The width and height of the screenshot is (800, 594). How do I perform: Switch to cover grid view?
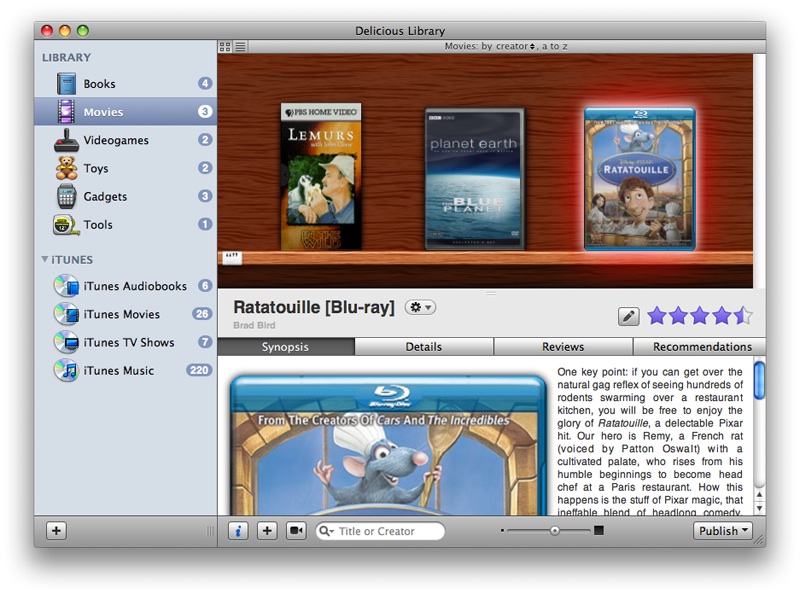(224, 46)
